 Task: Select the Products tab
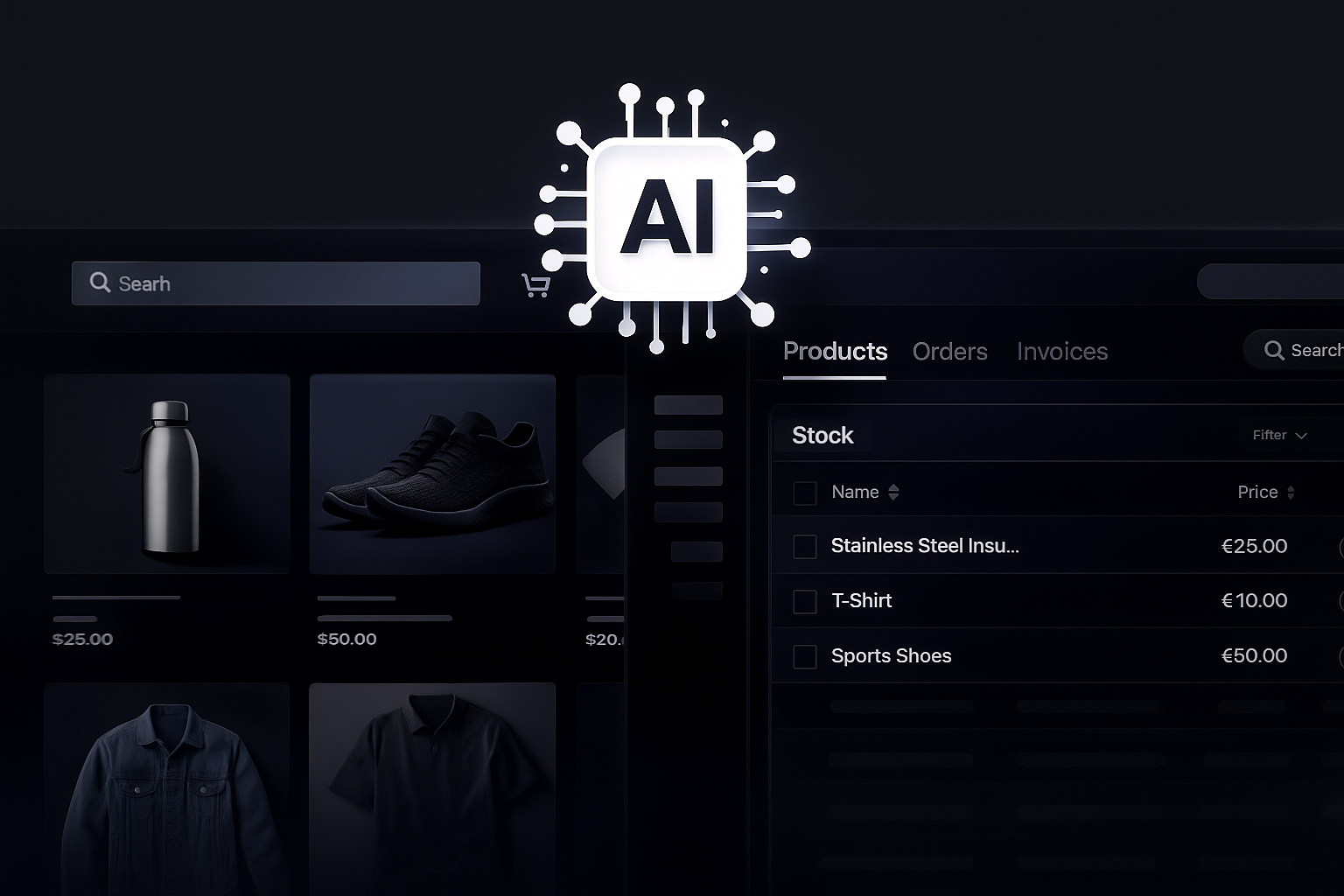pos(835,352)
